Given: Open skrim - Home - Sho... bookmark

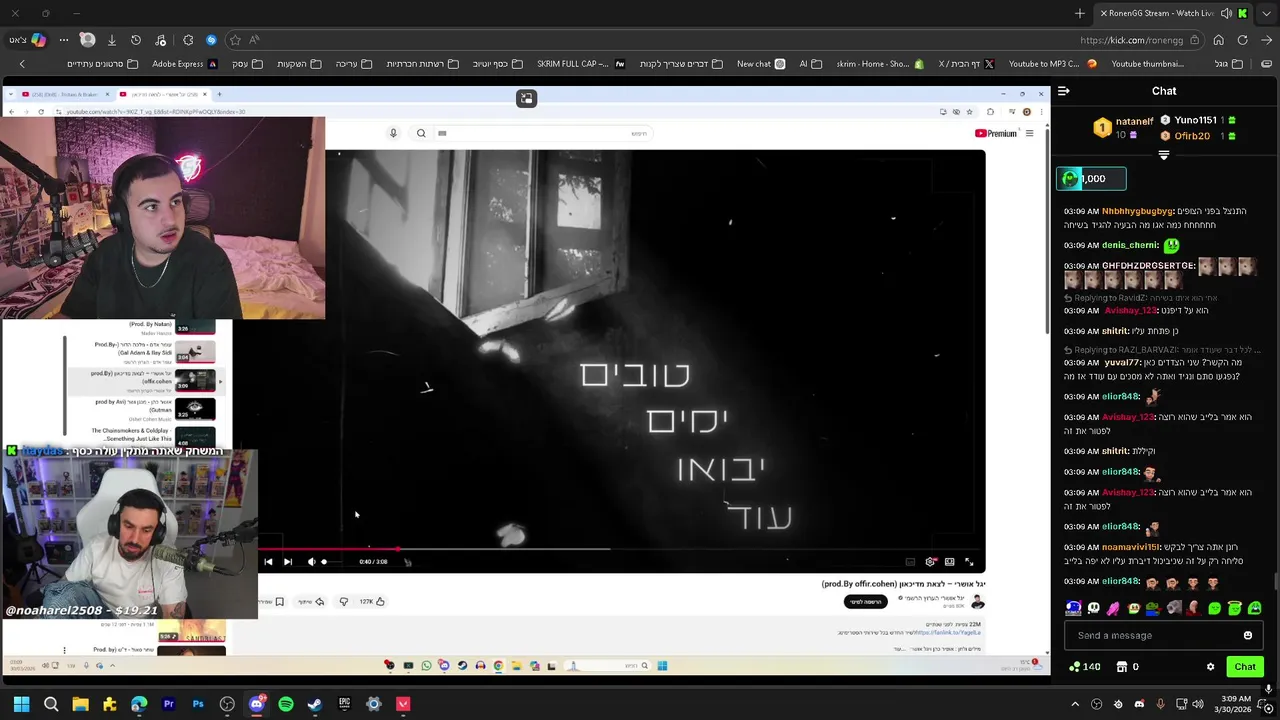Looking at the screenshot, I should [880, 64].
